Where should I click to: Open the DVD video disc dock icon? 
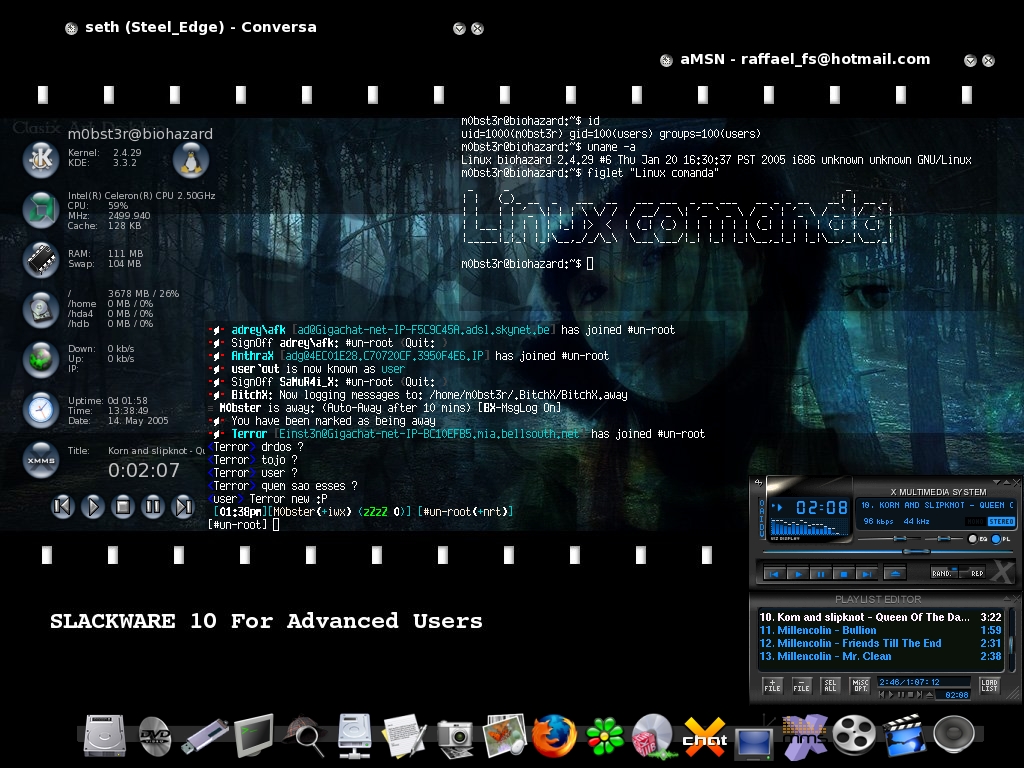pos(155,737)
